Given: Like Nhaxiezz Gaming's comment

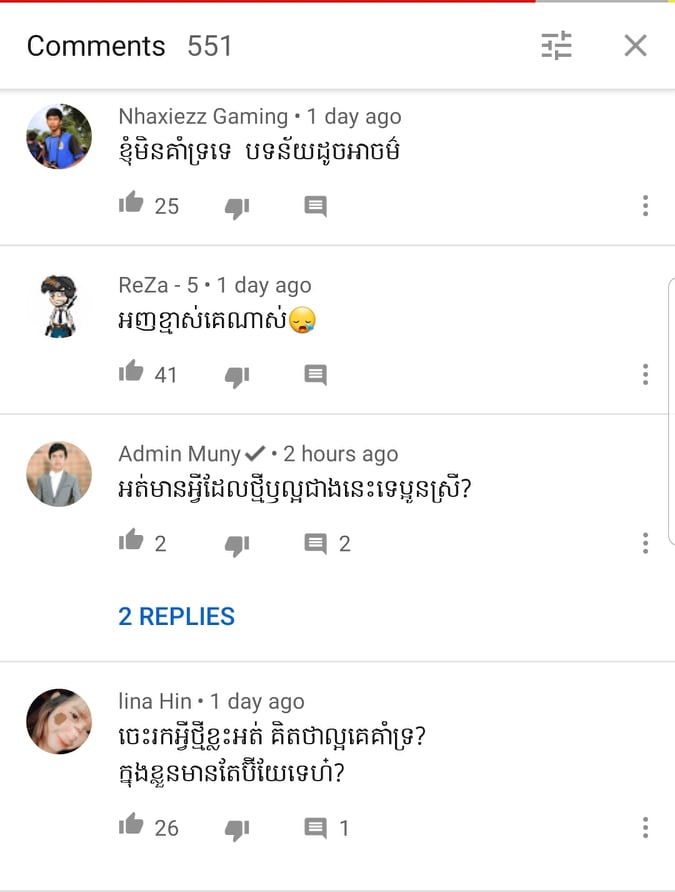Looking at the screenshot, I should pos(131,203).
